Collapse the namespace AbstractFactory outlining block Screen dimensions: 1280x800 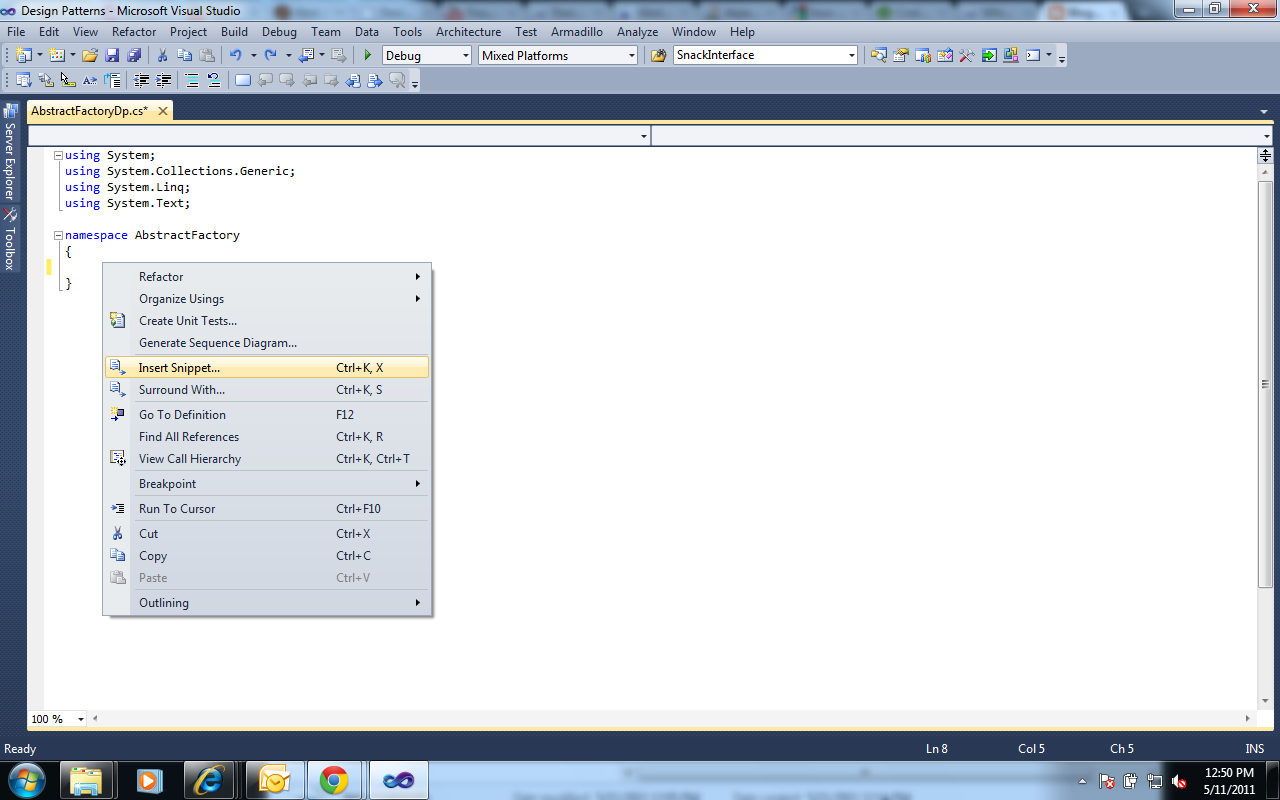tap(58, 236)
